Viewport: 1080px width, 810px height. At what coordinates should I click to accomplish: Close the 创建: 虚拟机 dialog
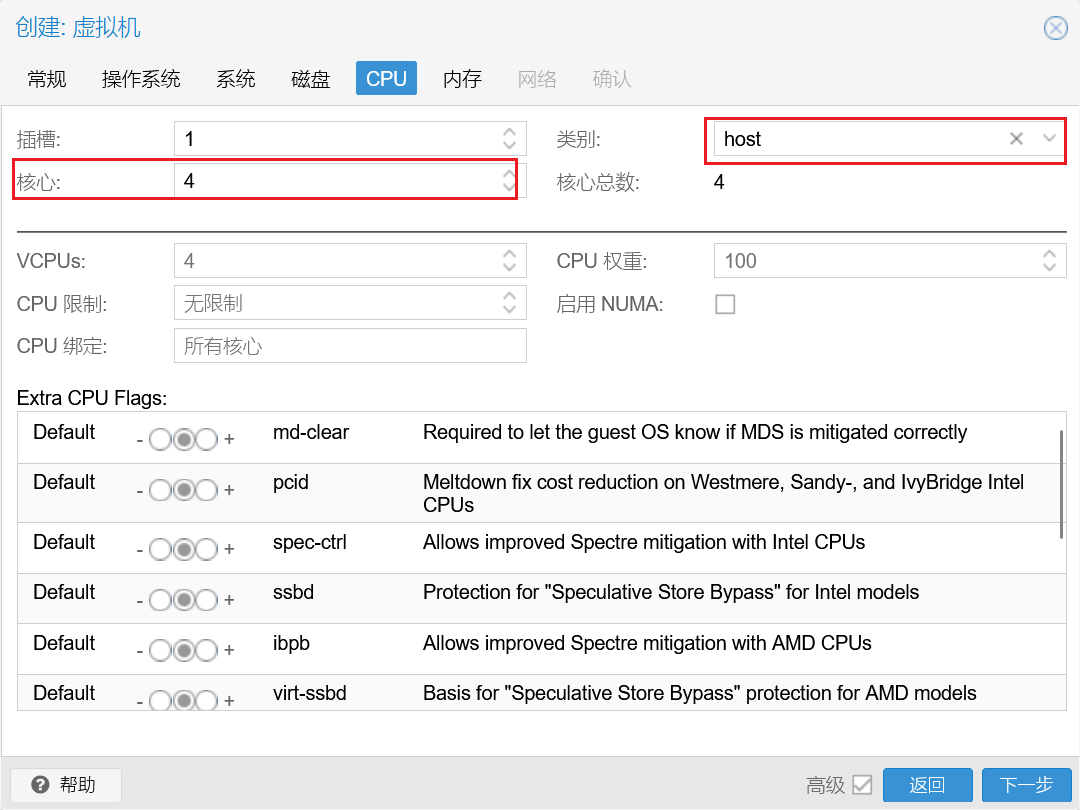pos(1055,28)
